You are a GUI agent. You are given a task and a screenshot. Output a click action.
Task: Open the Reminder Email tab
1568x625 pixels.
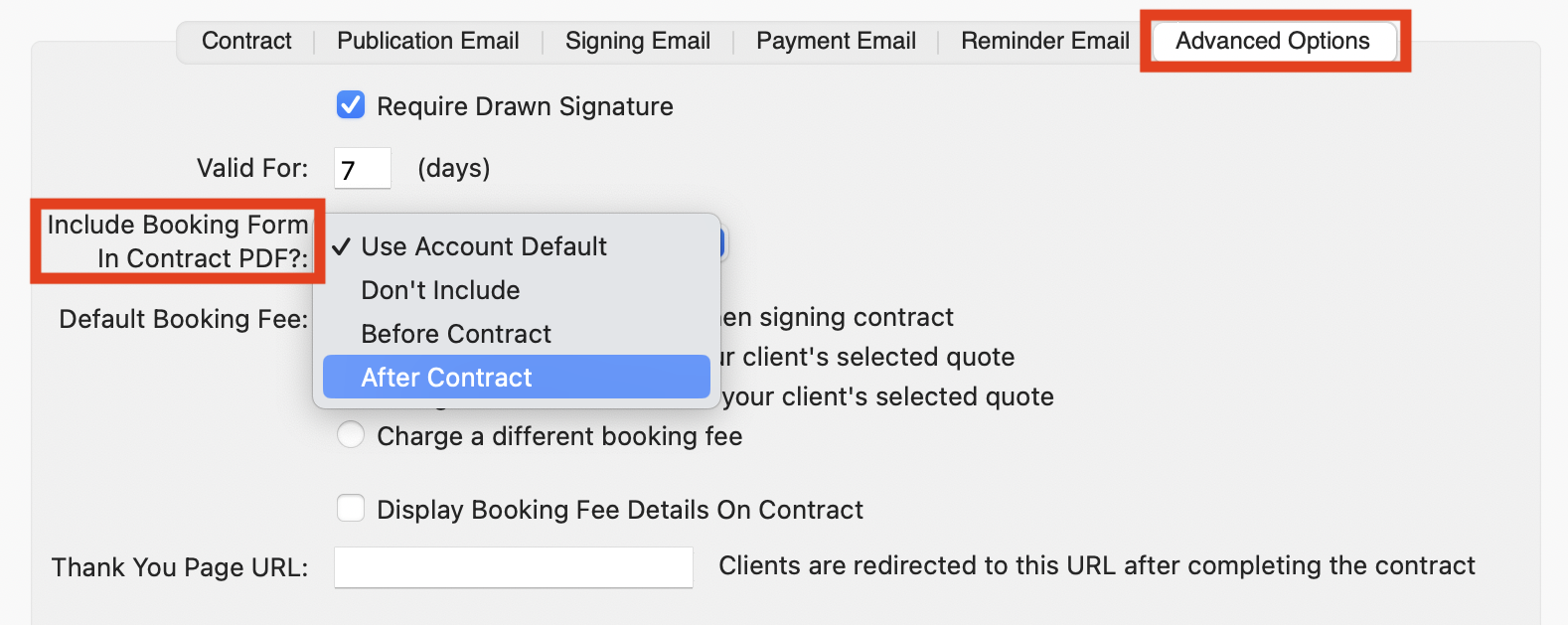point(1044,41)
